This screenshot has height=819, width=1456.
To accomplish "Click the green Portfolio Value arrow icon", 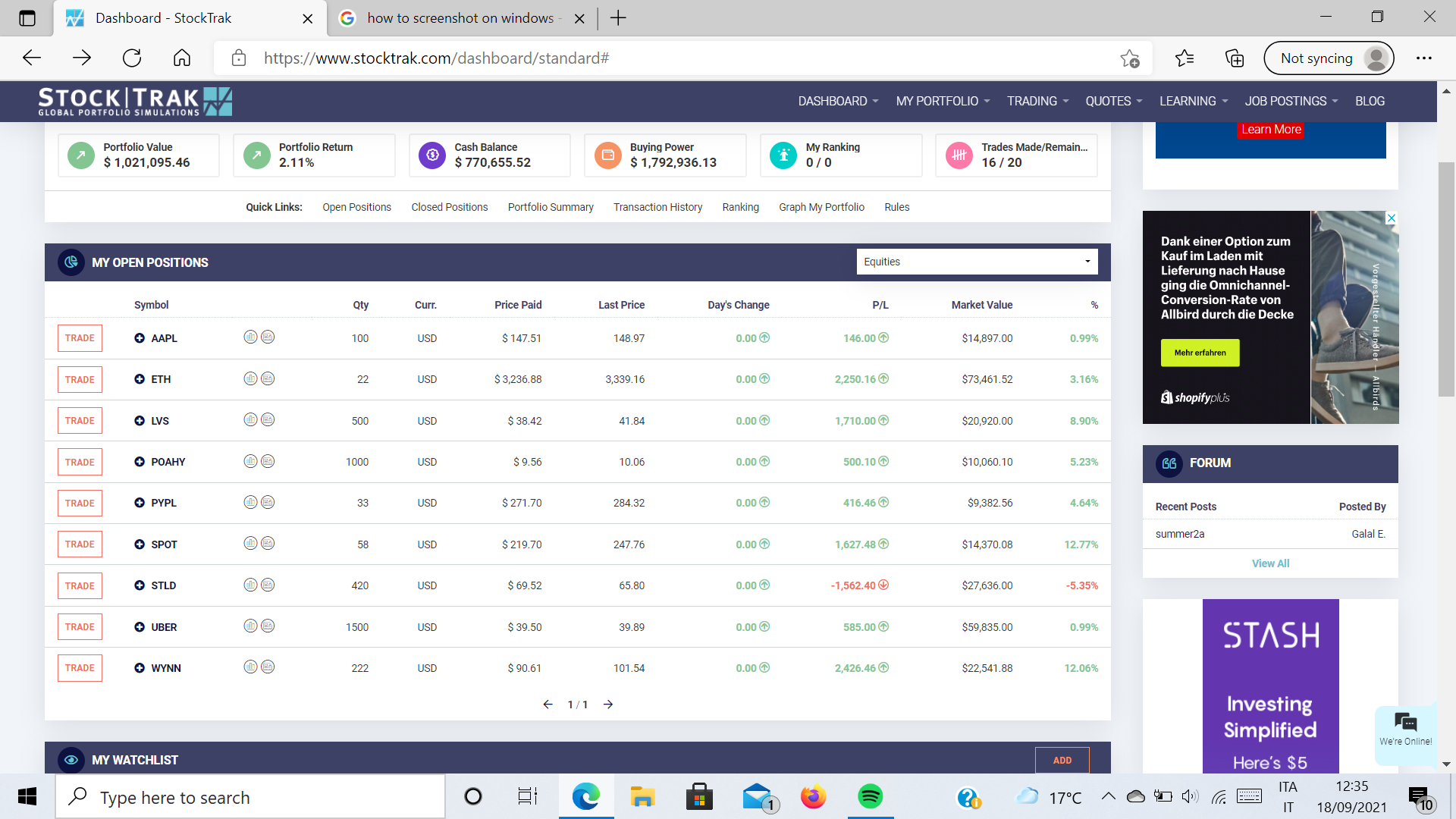I will coord(81,155).
